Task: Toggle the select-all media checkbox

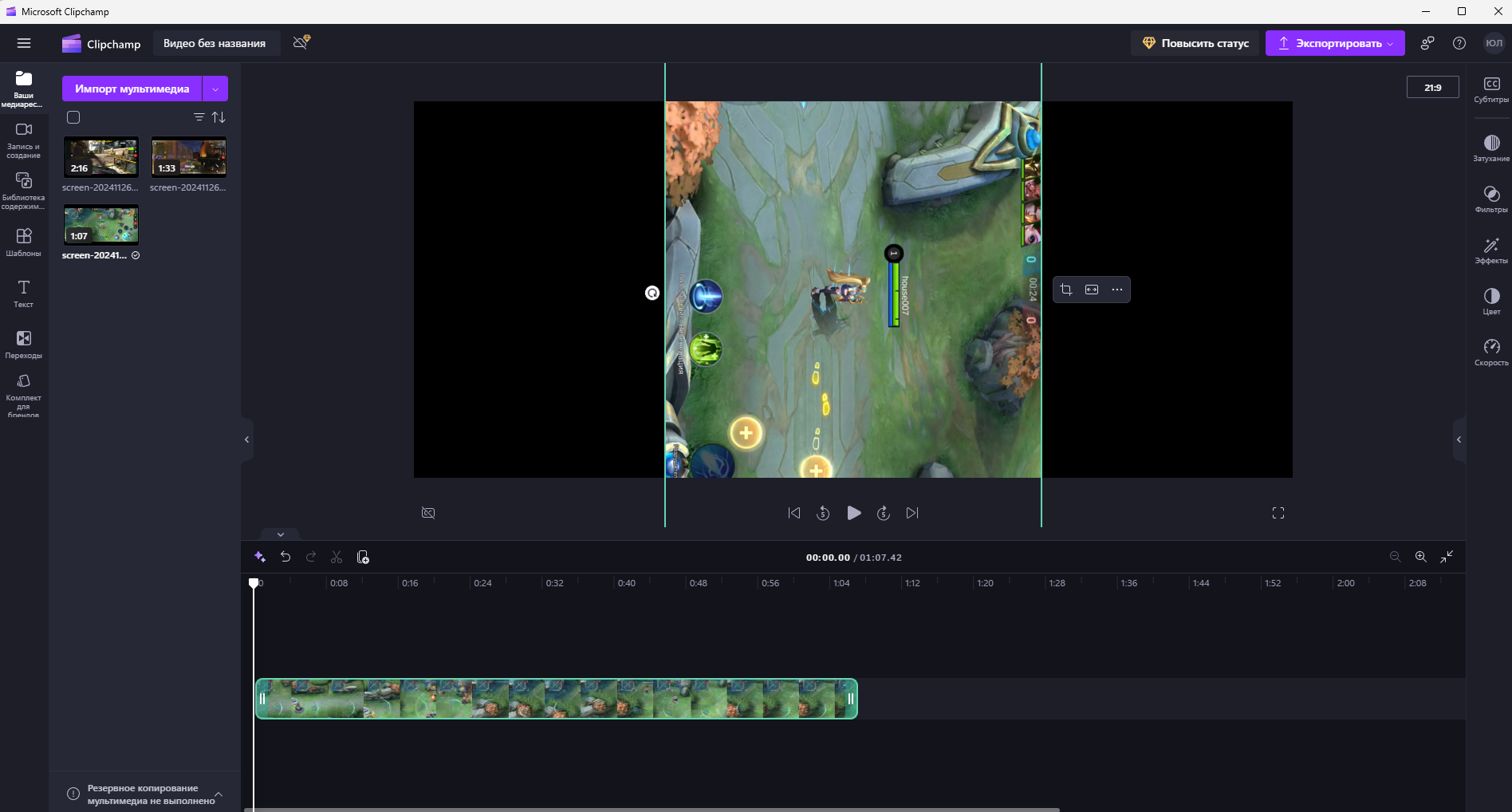Action: pyautogui.click(x=73, y=117)
